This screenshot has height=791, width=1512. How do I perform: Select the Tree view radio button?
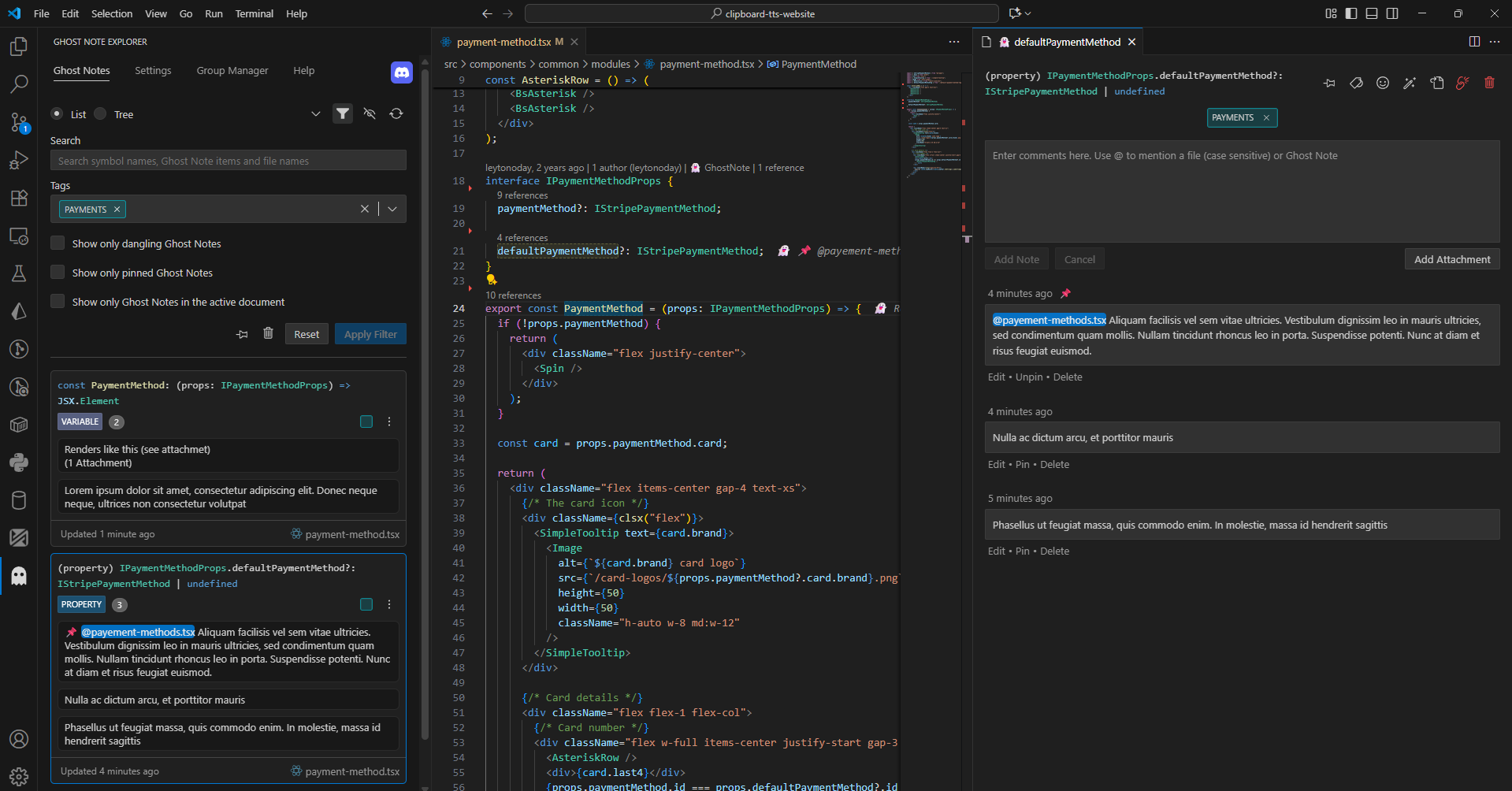pos(101,113)
